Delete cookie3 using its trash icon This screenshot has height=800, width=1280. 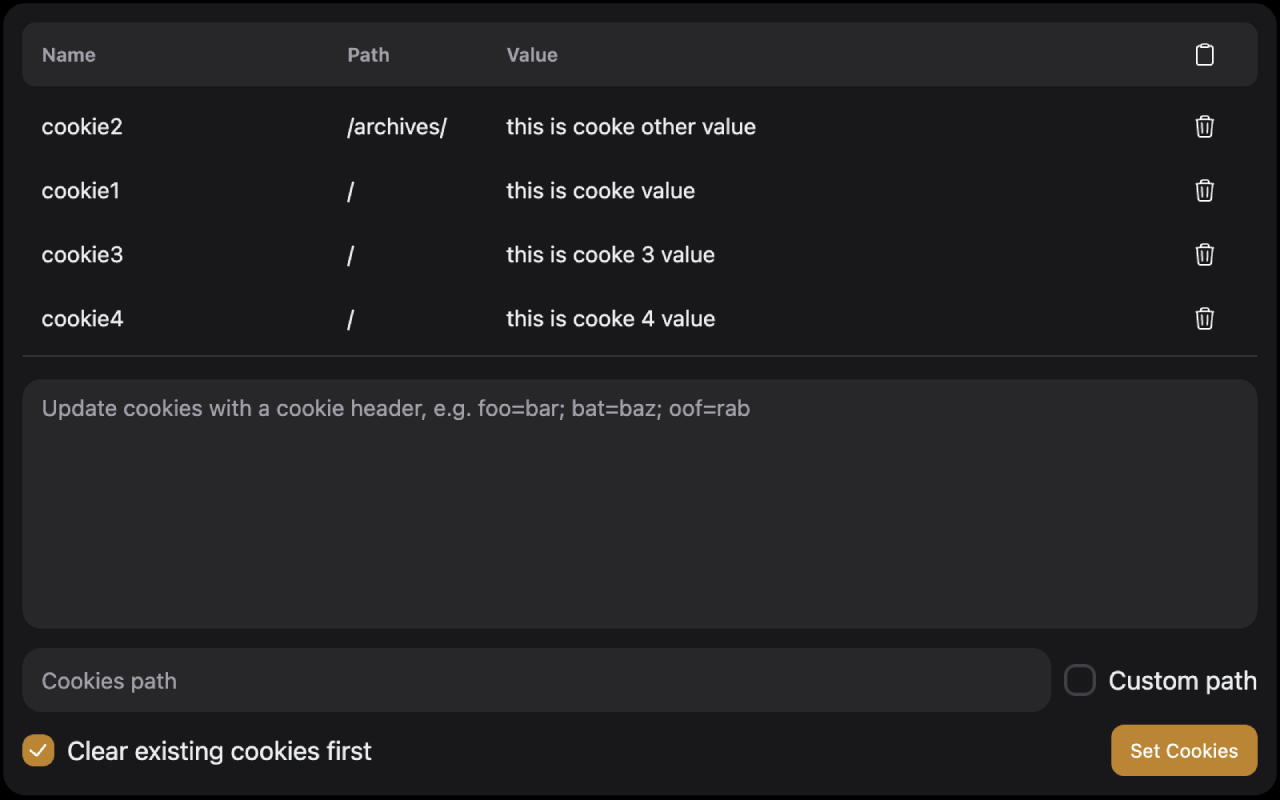(x=1204, y=255)
